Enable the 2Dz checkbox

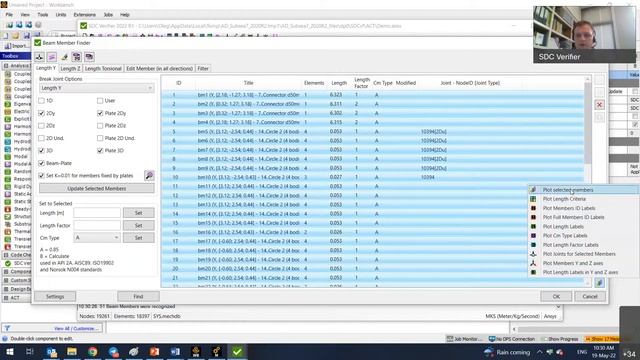point(41,126)
